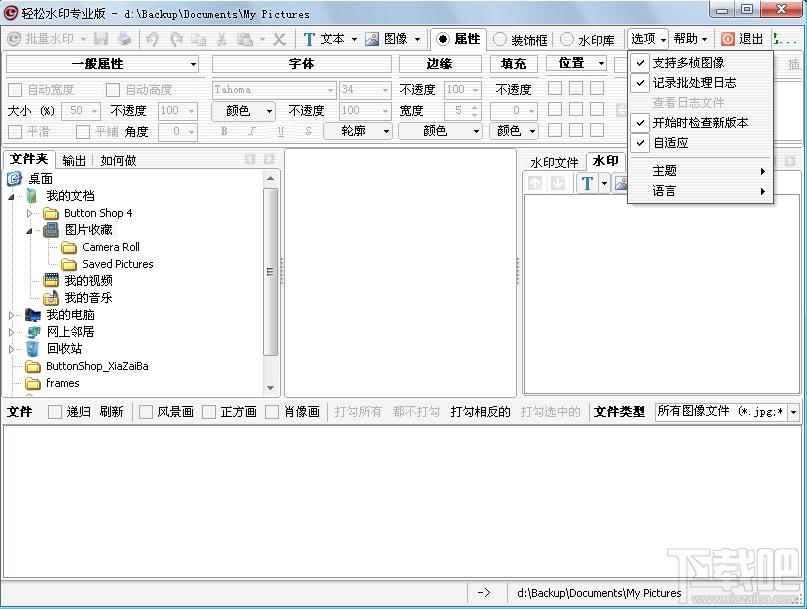This screenshot has width=807, height=609.
Task: Toggle 开始时检查新版本 menu option
Action: coord(700,123)
